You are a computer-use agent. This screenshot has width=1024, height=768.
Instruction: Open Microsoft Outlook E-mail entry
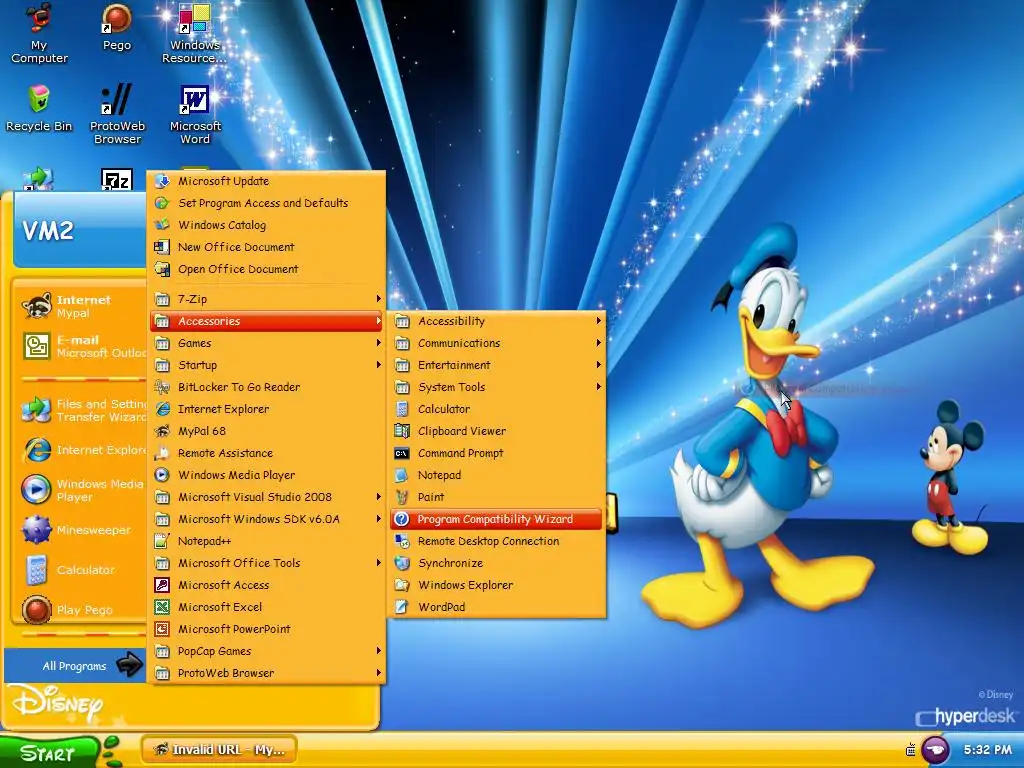tap(82, 346)
